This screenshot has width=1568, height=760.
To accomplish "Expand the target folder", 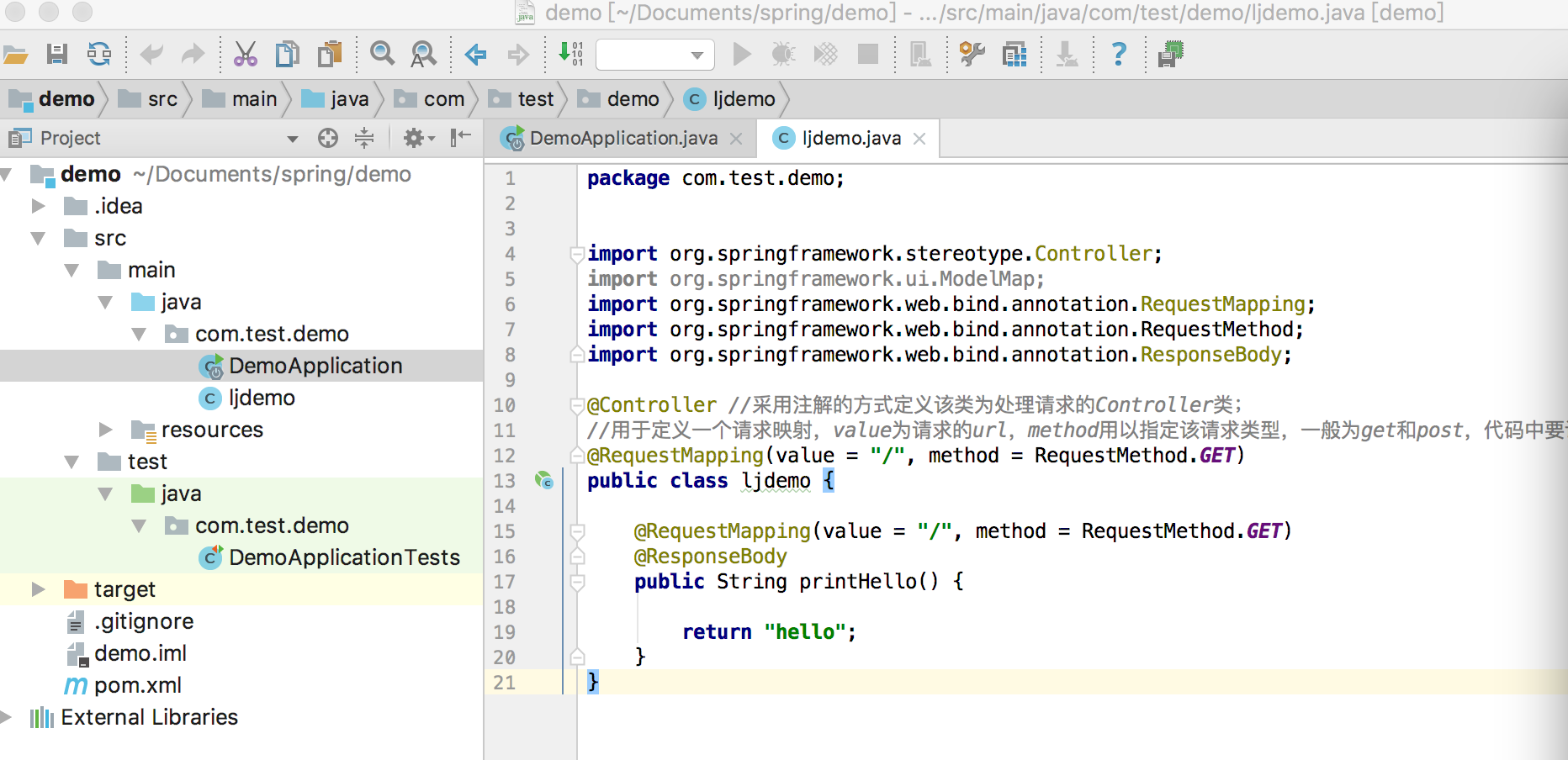I will point(38,589).
